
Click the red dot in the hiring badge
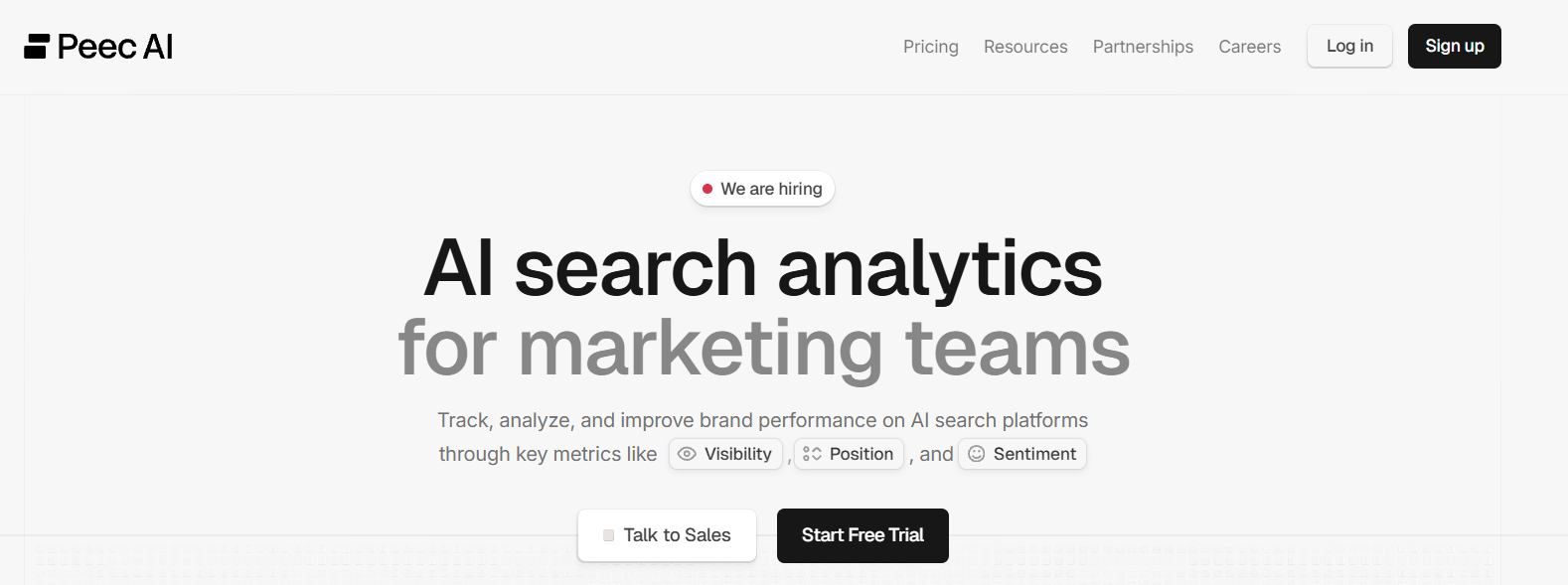click(707, 188)
